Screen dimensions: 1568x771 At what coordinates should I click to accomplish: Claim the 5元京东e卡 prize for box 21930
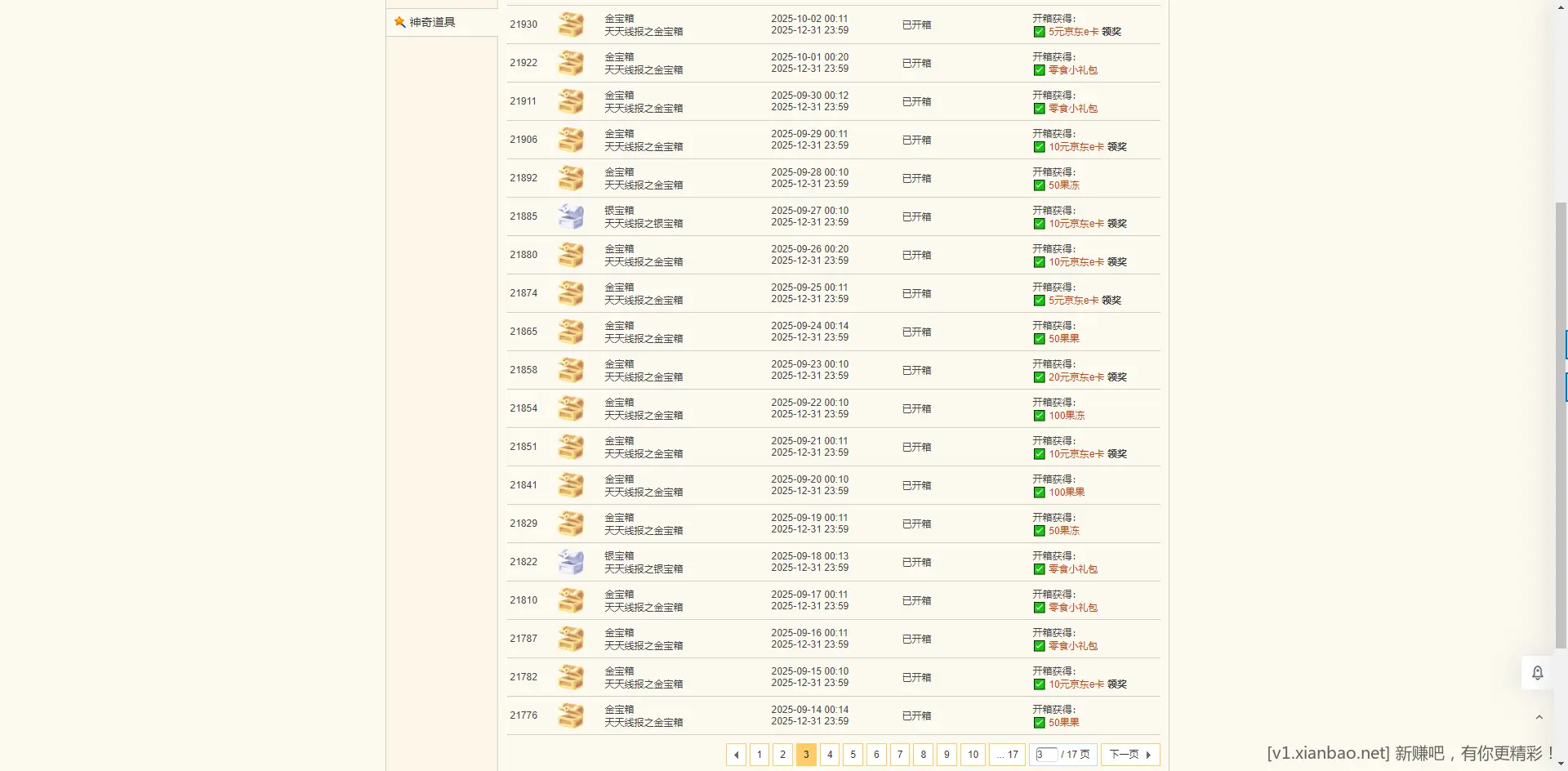(1111, 32)
